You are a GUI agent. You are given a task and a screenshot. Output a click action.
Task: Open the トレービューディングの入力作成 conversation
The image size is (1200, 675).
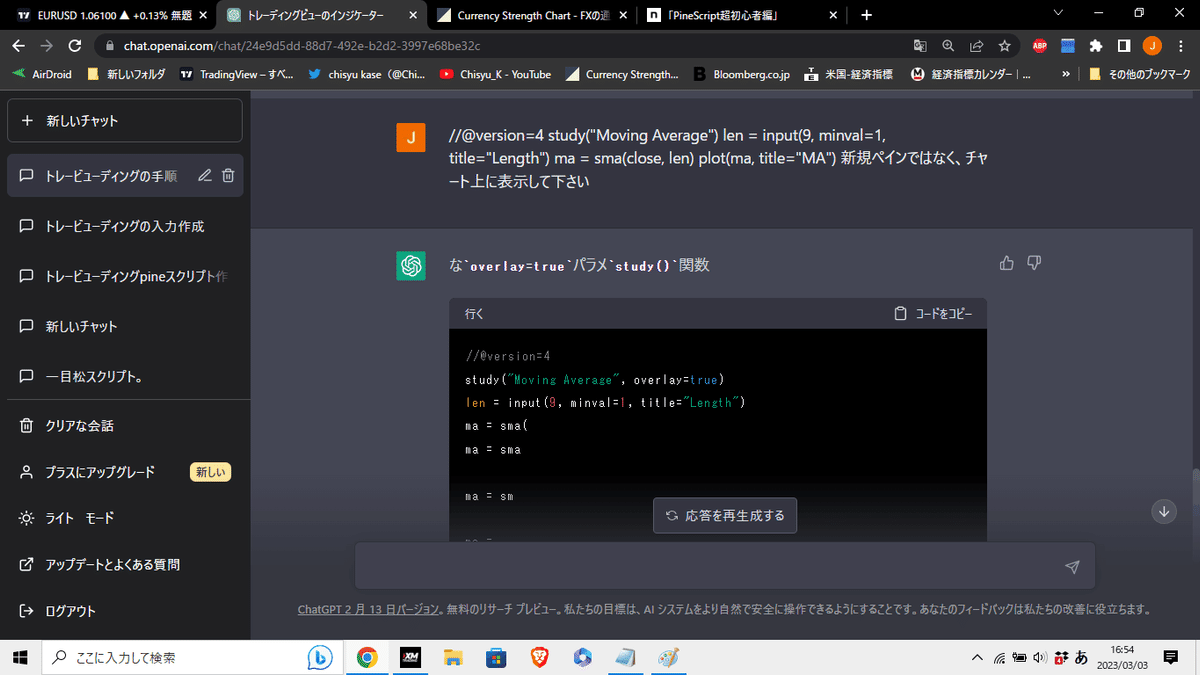click(x=124, y=227)
